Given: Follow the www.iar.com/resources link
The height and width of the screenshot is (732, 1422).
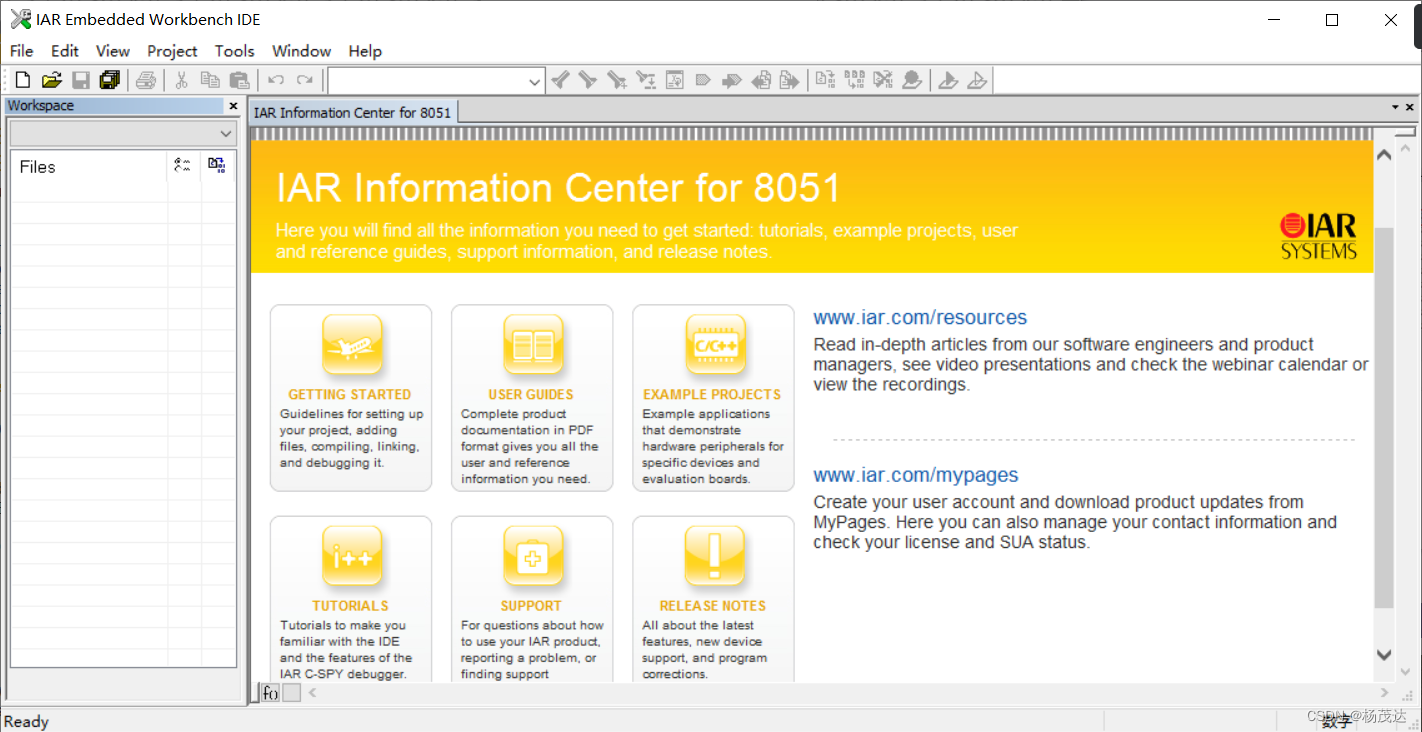Looking at the screenshot, I should 920,318.
